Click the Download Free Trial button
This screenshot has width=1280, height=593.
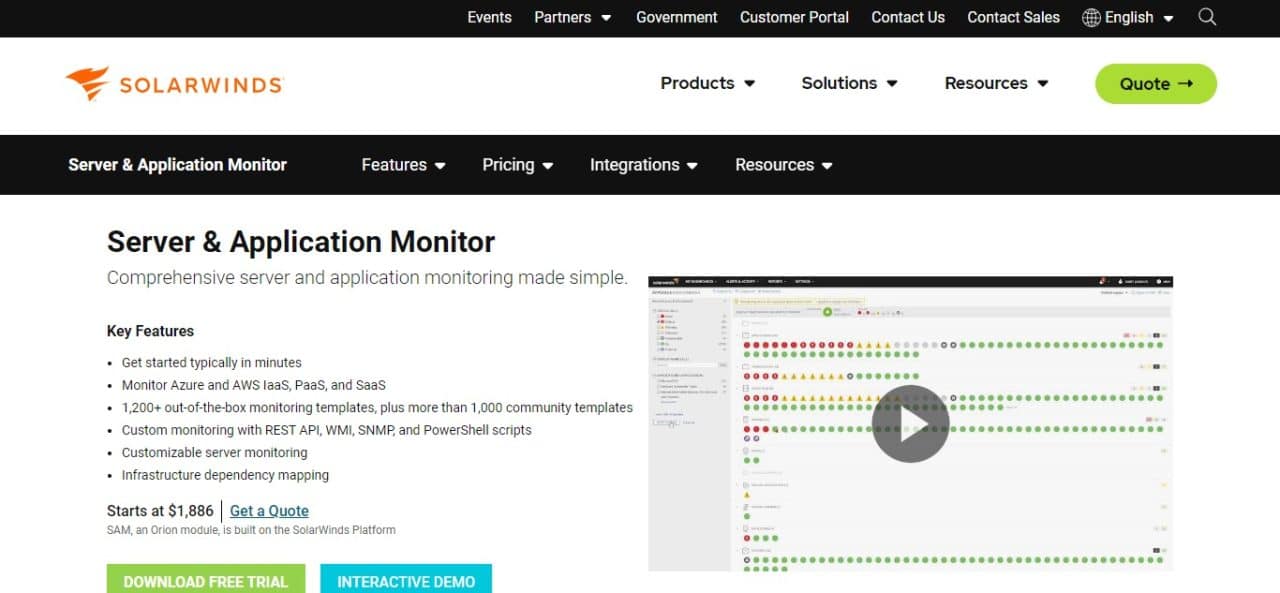[206, 579]
